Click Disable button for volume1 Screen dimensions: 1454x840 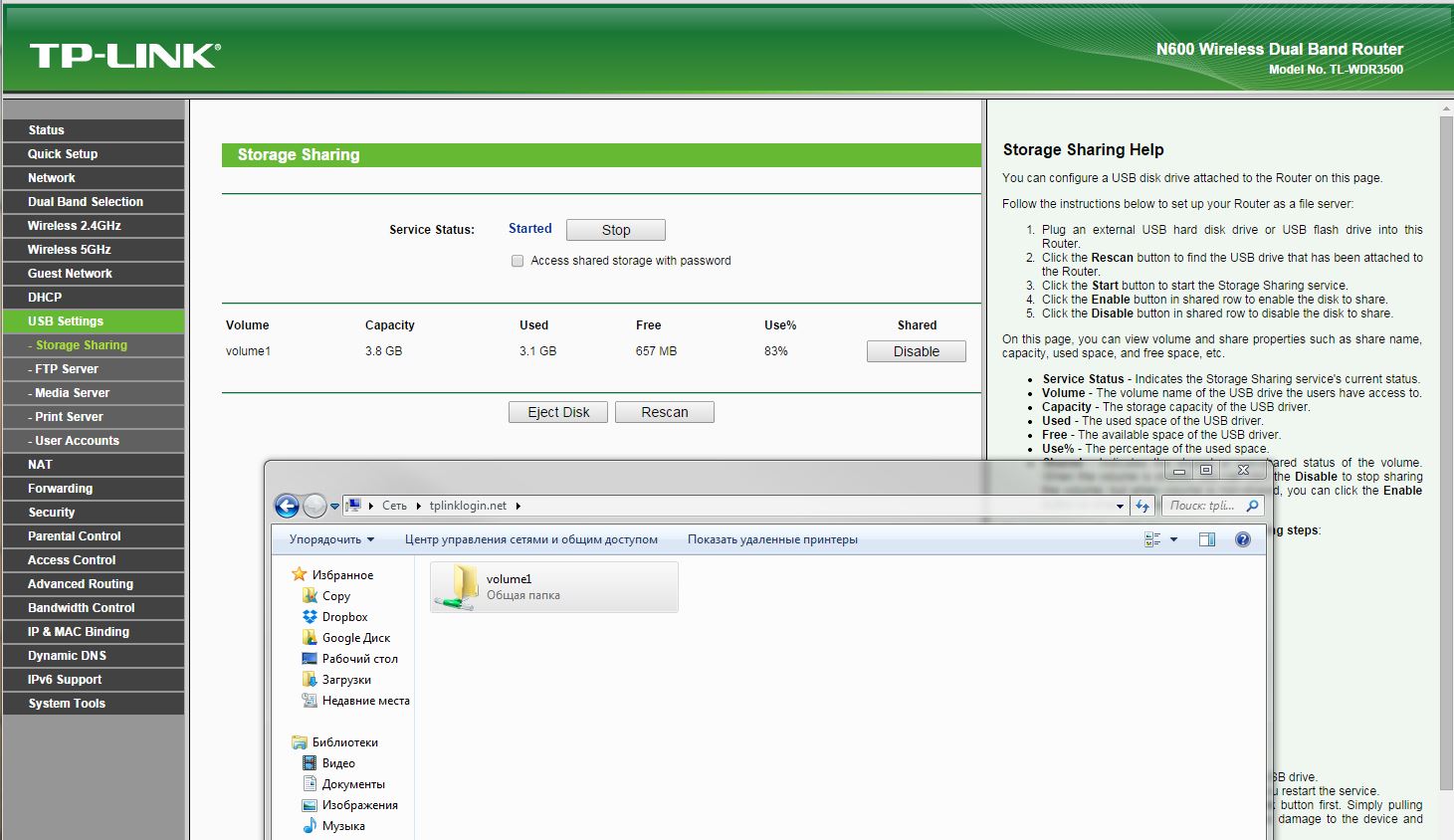(x=917, y=351)
